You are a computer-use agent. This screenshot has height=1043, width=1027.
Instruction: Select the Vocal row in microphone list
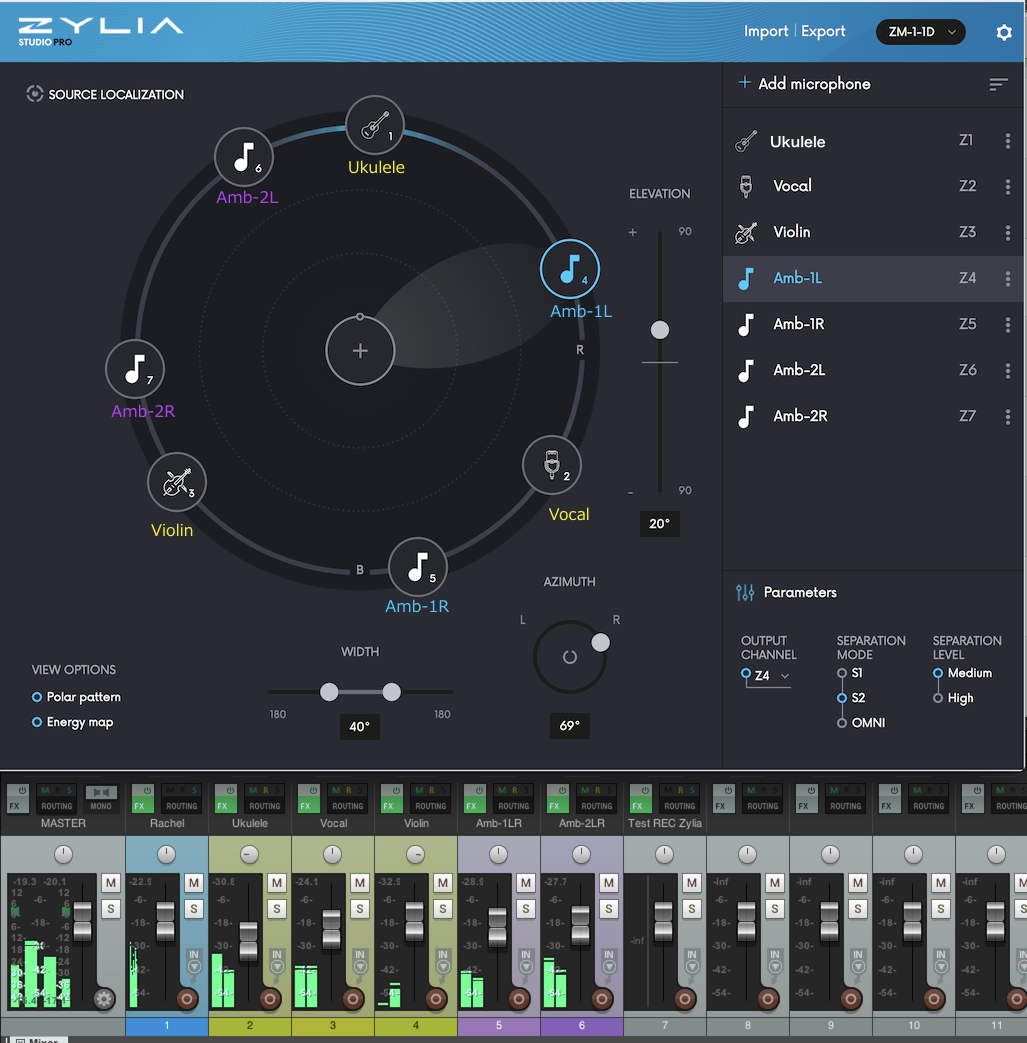873,186
